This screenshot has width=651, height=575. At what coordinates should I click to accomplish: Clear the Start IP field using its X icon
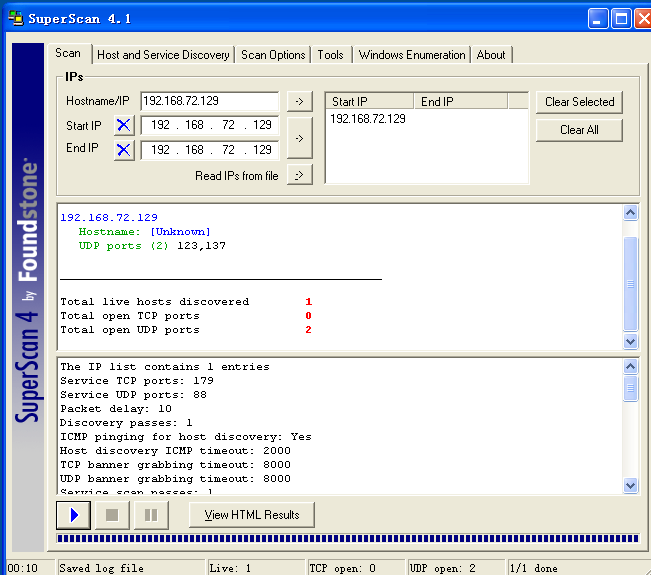click(x=124, y=125)
